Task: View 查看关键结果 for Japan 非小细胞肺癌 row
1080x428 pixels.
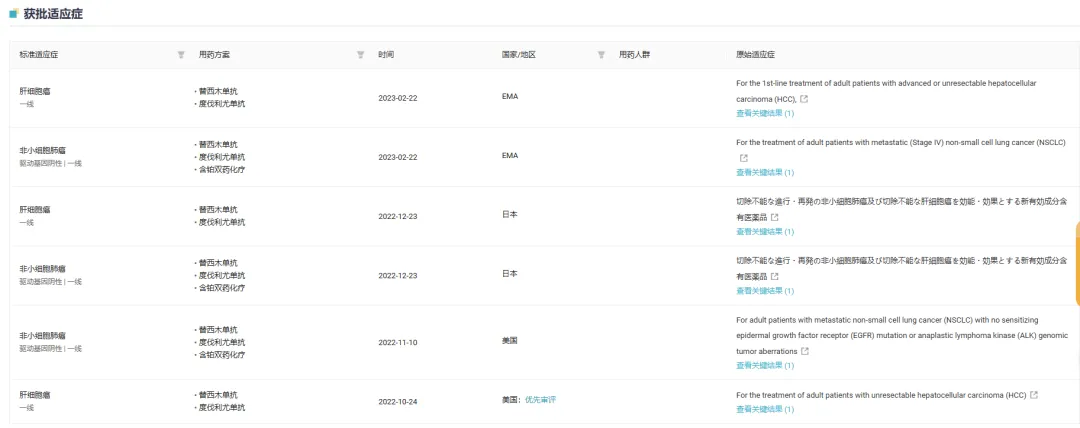Action: pos(765,290)
